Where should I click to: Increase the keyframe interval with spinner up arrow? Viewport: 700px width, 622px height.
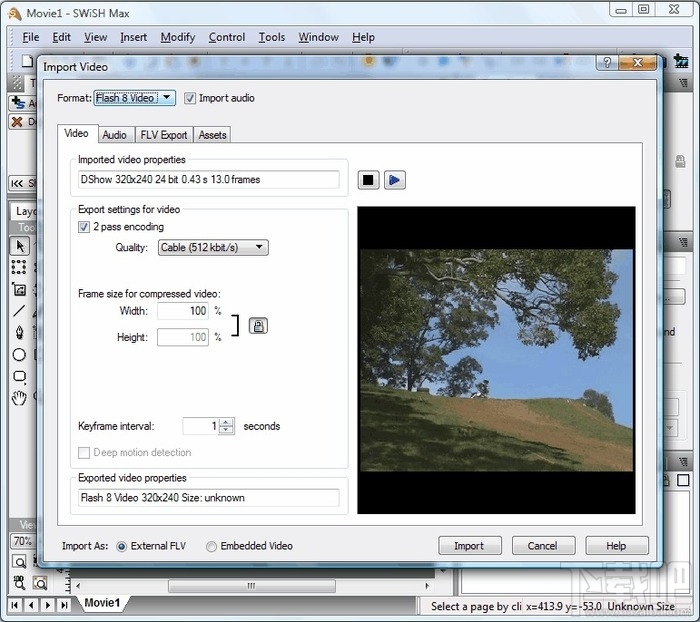(227, 421)
